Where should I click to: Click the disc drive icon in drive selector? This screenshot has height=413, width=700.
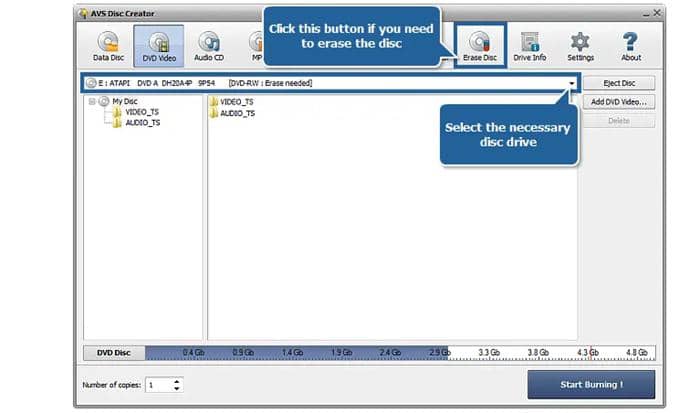click(x=91, y=83)
